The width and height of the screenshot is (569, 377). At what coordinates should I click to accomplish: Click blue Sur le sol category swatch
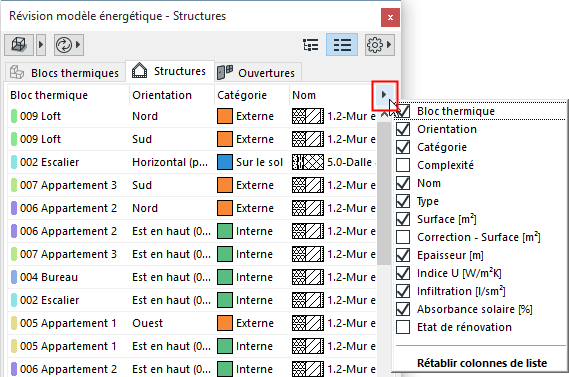pyautogui.click(x=225, y=162)
